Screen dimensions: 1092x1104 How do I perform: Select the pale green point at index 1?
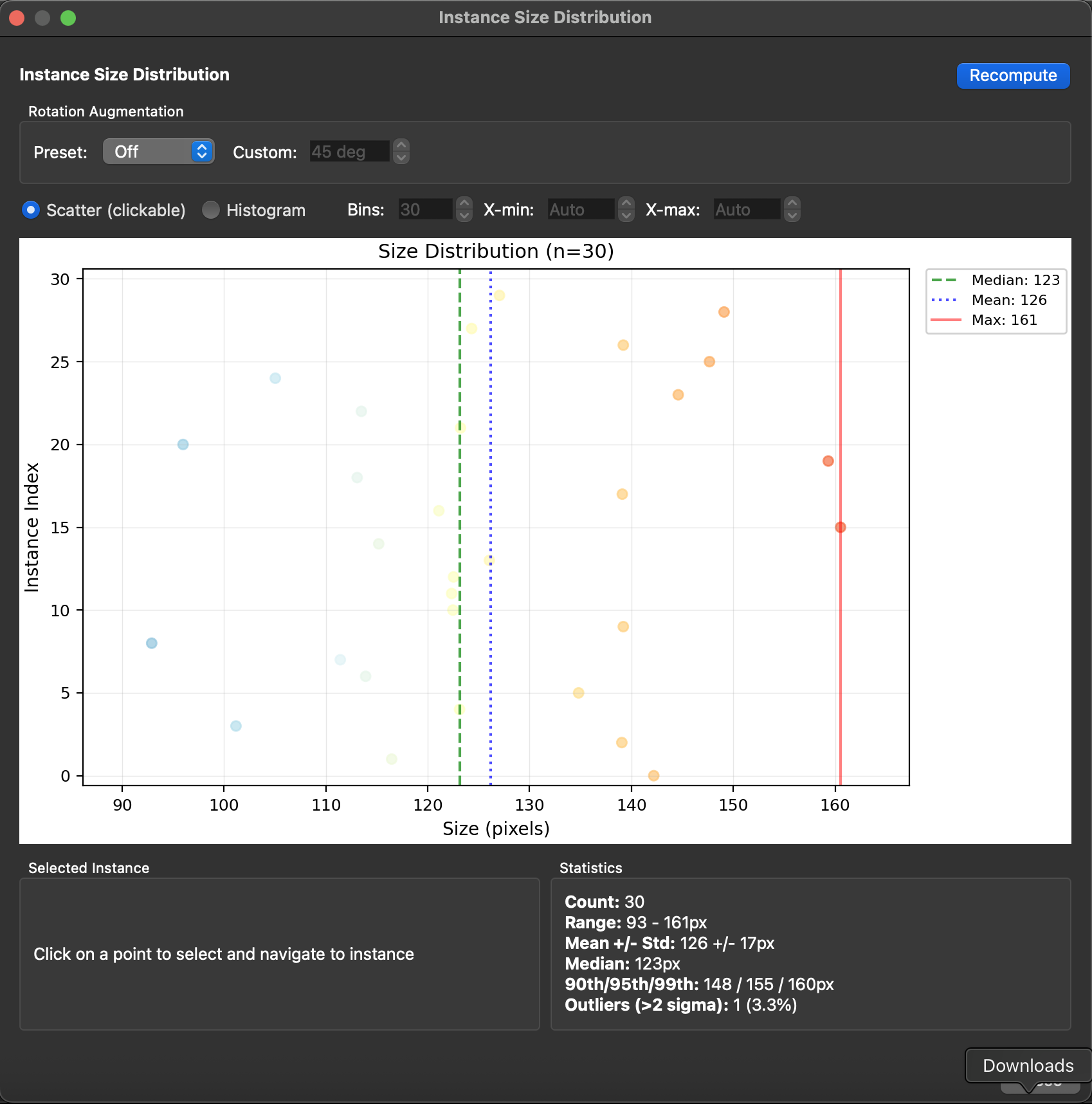(392, 759)
